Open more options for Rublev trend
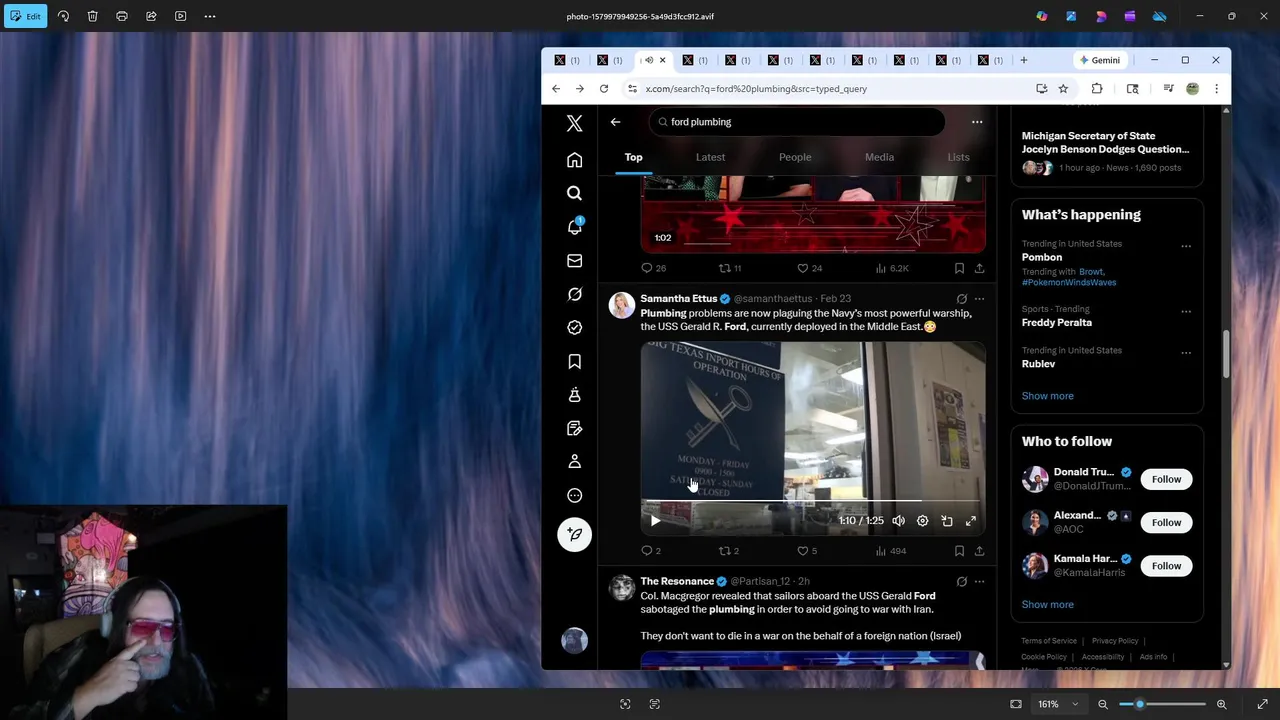 pyautogui.click(x=1186, y=352)
